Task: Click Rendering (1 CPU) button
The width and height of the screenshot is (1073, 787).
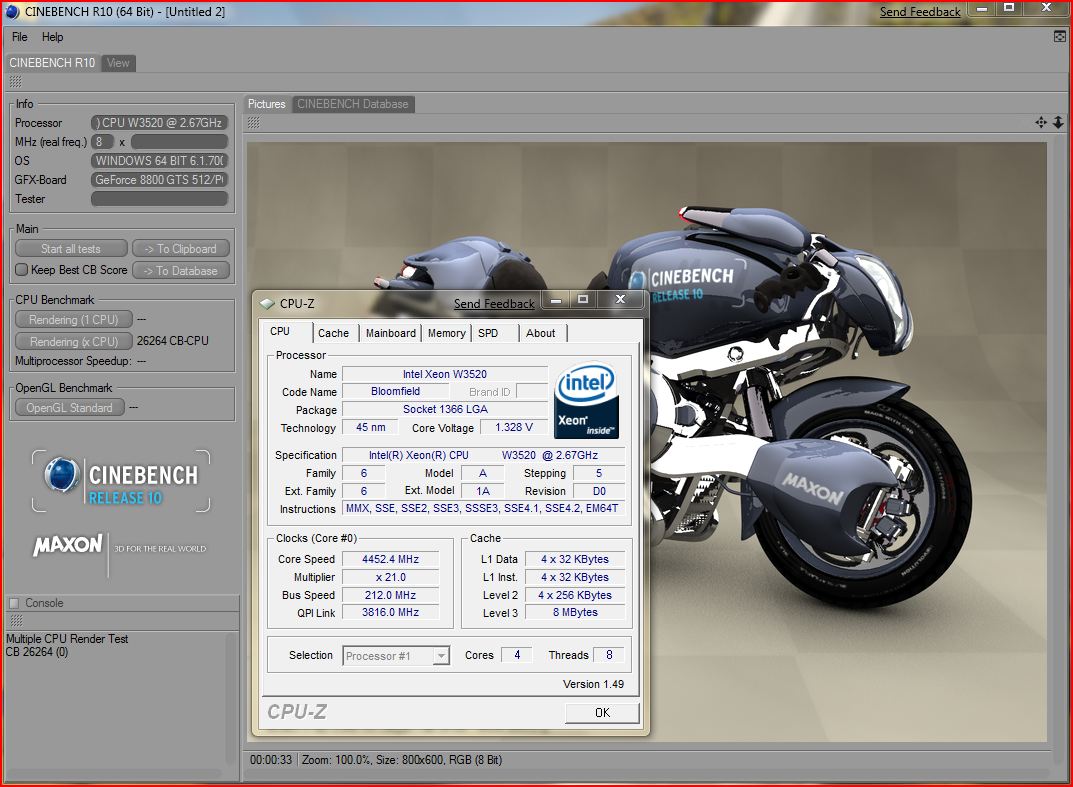Action: (x=74, y=320)
